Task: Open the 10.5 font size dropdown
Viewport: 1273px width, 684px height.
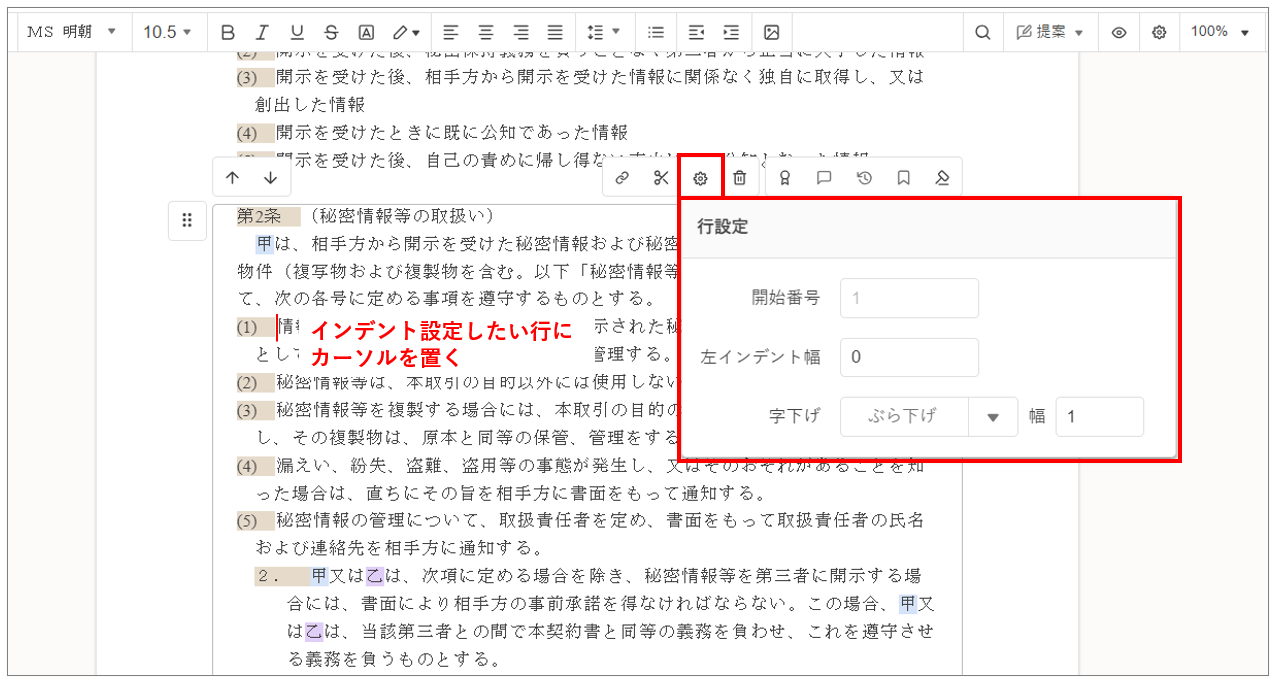Action: [x=167, y=32]
